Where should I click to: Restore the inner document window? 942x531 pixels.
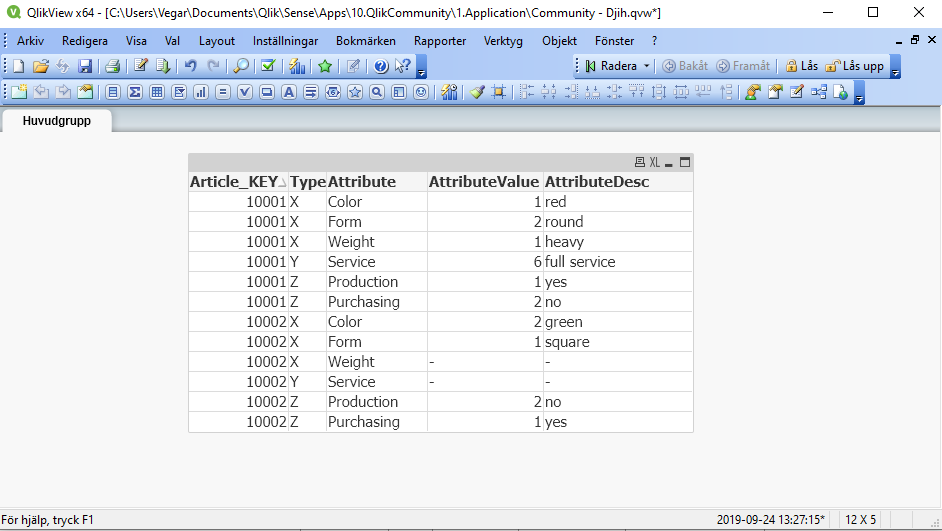click(915, 40)
